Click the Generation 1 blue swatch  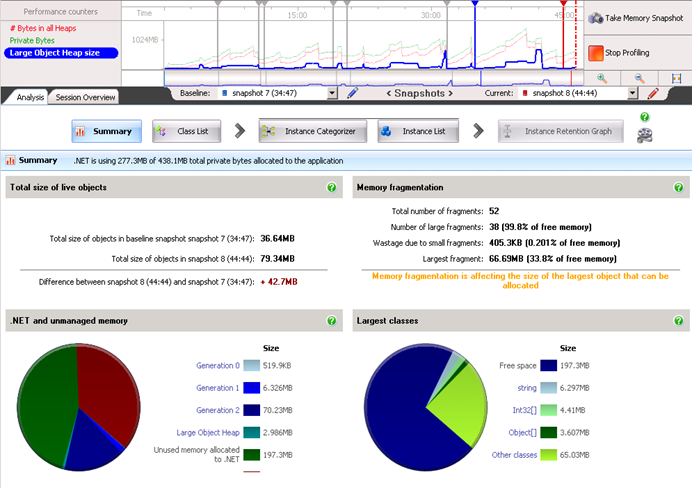coord(252,388)
